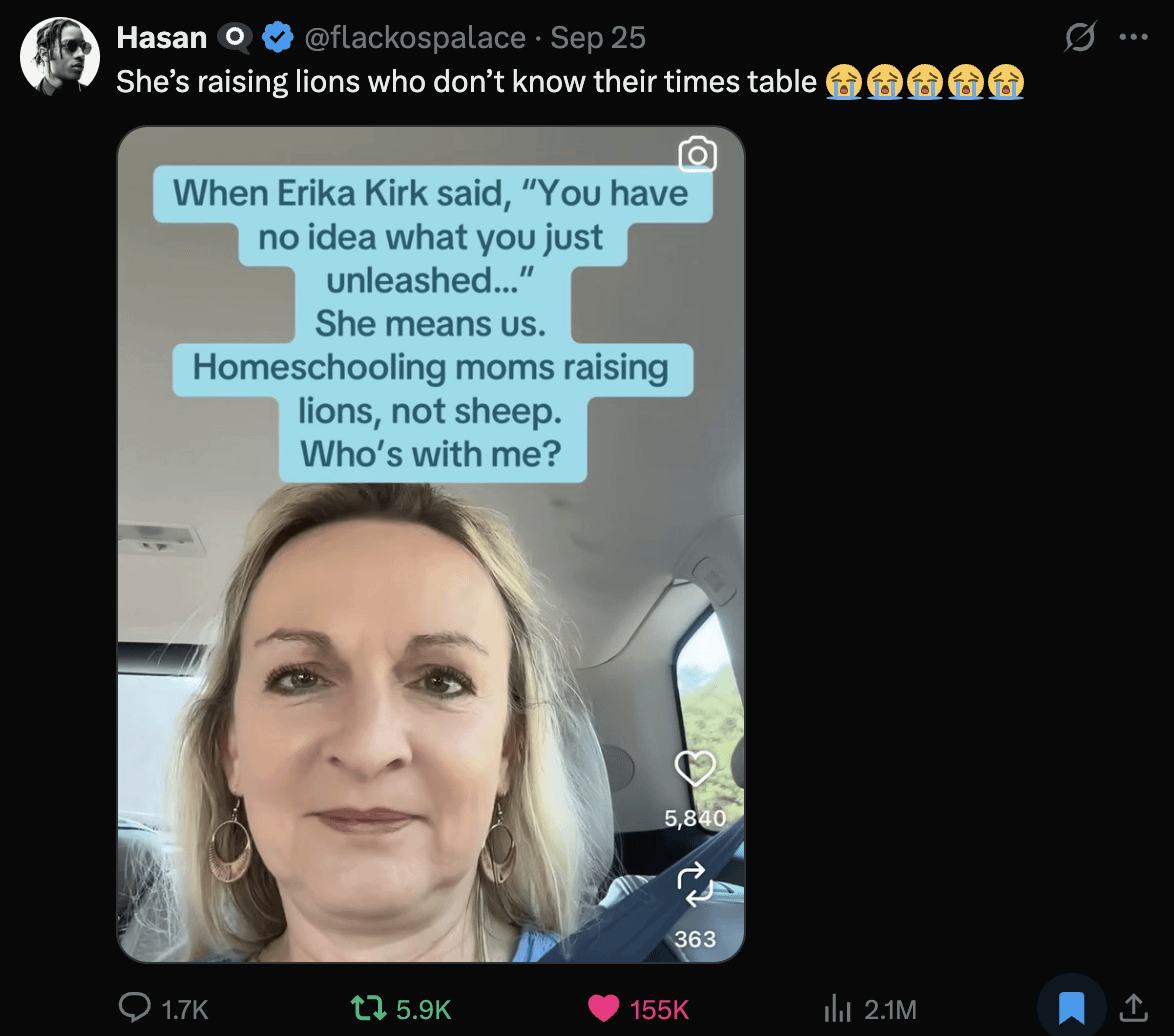The width and height of the screenshot is (1174, 1036).
Task: Click the white heart icon inside the image
Action: pyautogui.click(x=695, y=768)
